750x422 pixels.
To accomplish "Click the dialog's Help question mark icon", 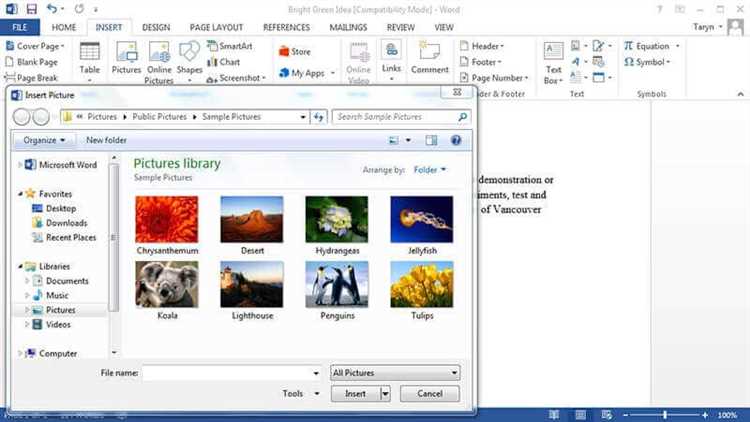I will tap(456, 141).
